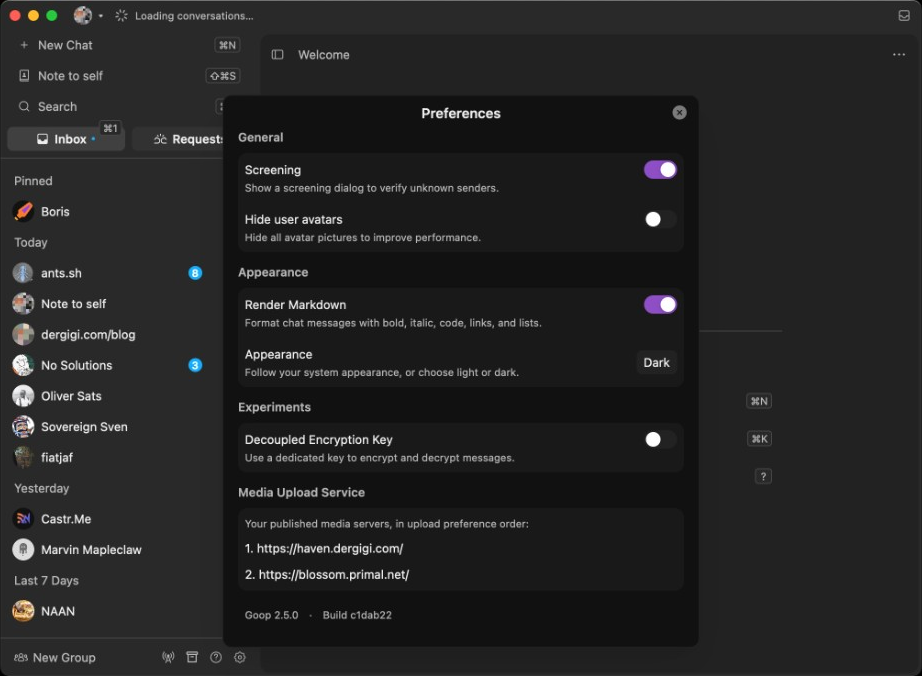
Task: Open the Castr.Me conversation
Action: pos(112,518)
